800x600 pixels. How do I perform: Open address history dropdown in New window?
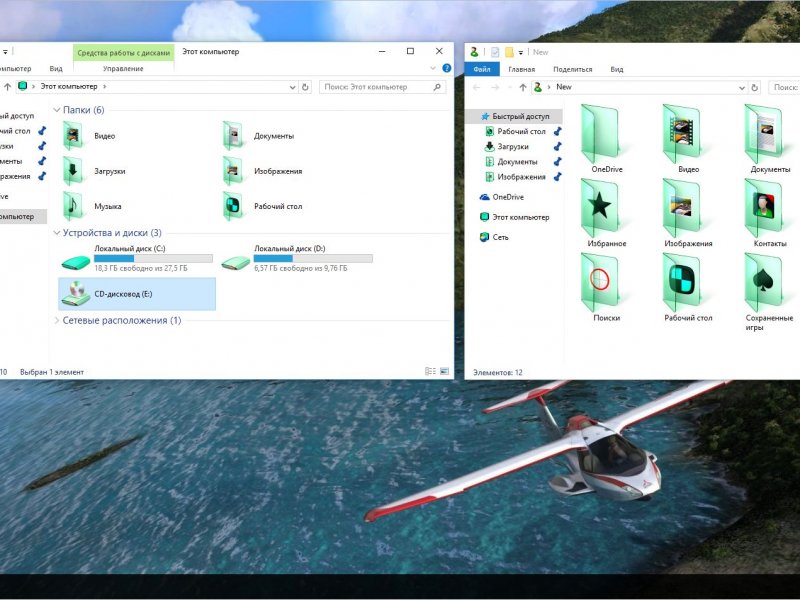[742, 87]
